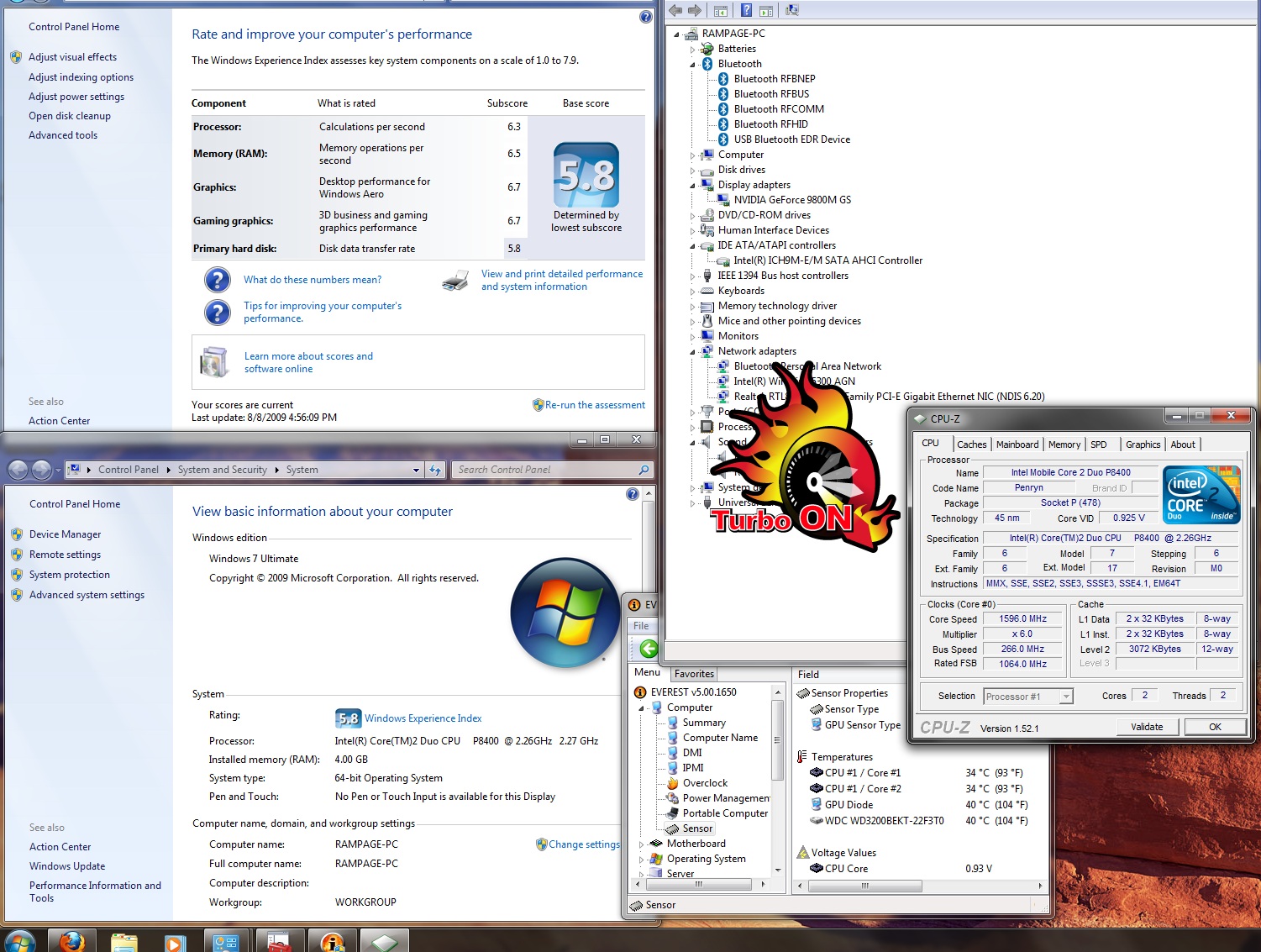Click the Windows Start orb
Viewport: 1261px width, 952px height.
click(x=18, y=941)
